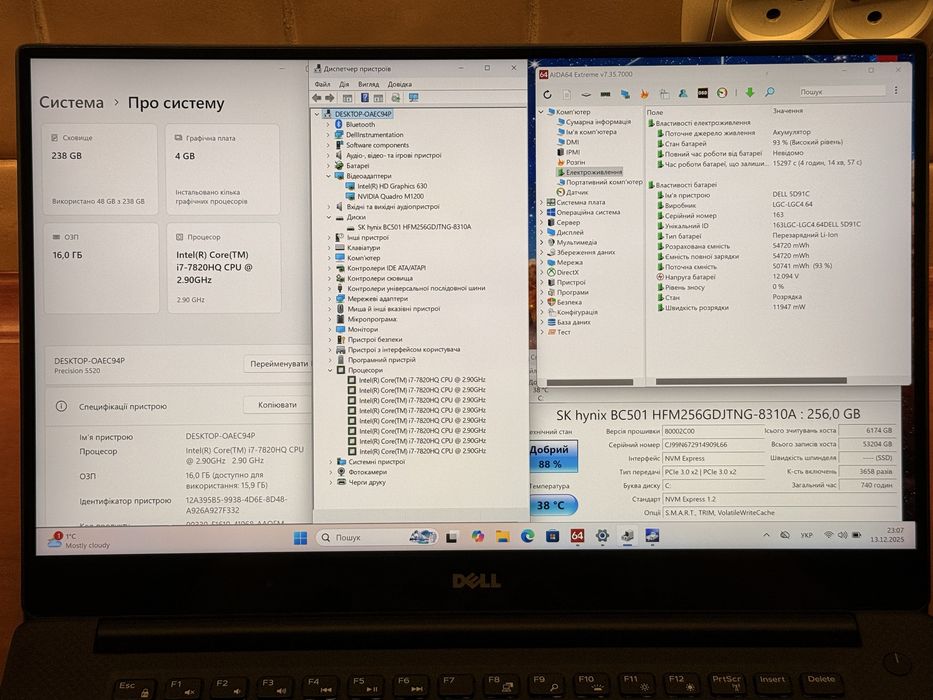933x700 pixels.
Task: Collapse the Диски node
Action: click(328, 217)
